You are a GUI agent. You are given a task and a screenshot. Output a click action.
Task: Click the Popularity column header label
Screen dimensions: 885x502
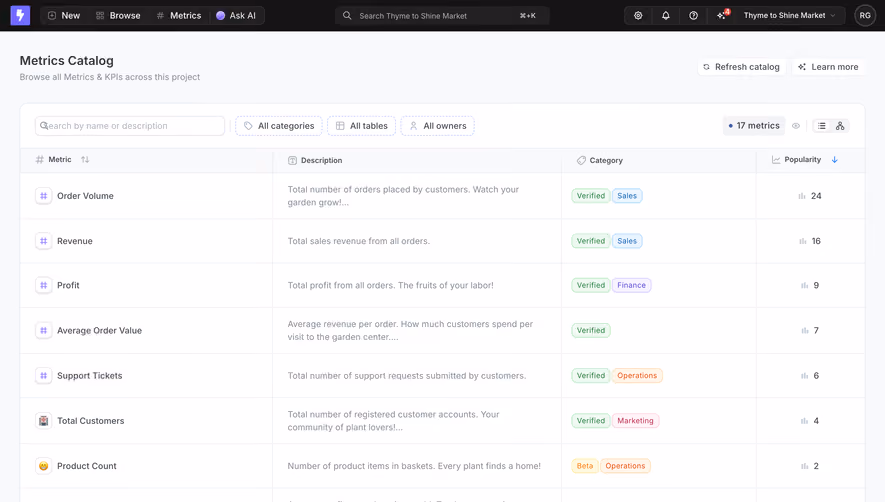(x=803, y=160)
